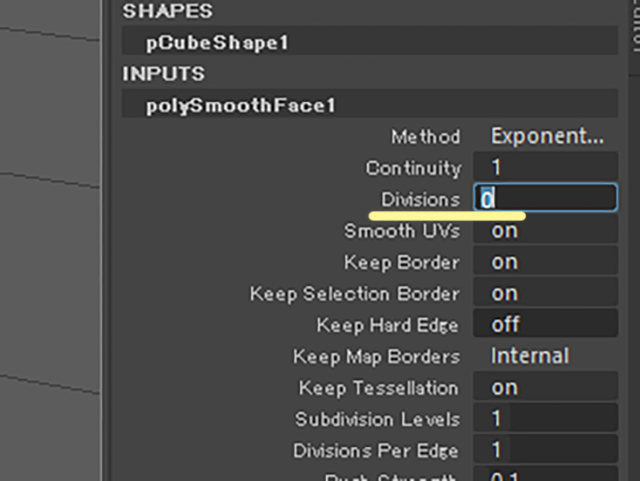Open the Method dropdown showing Exponential
Screen dimensions: 640x481
point(546,136)
